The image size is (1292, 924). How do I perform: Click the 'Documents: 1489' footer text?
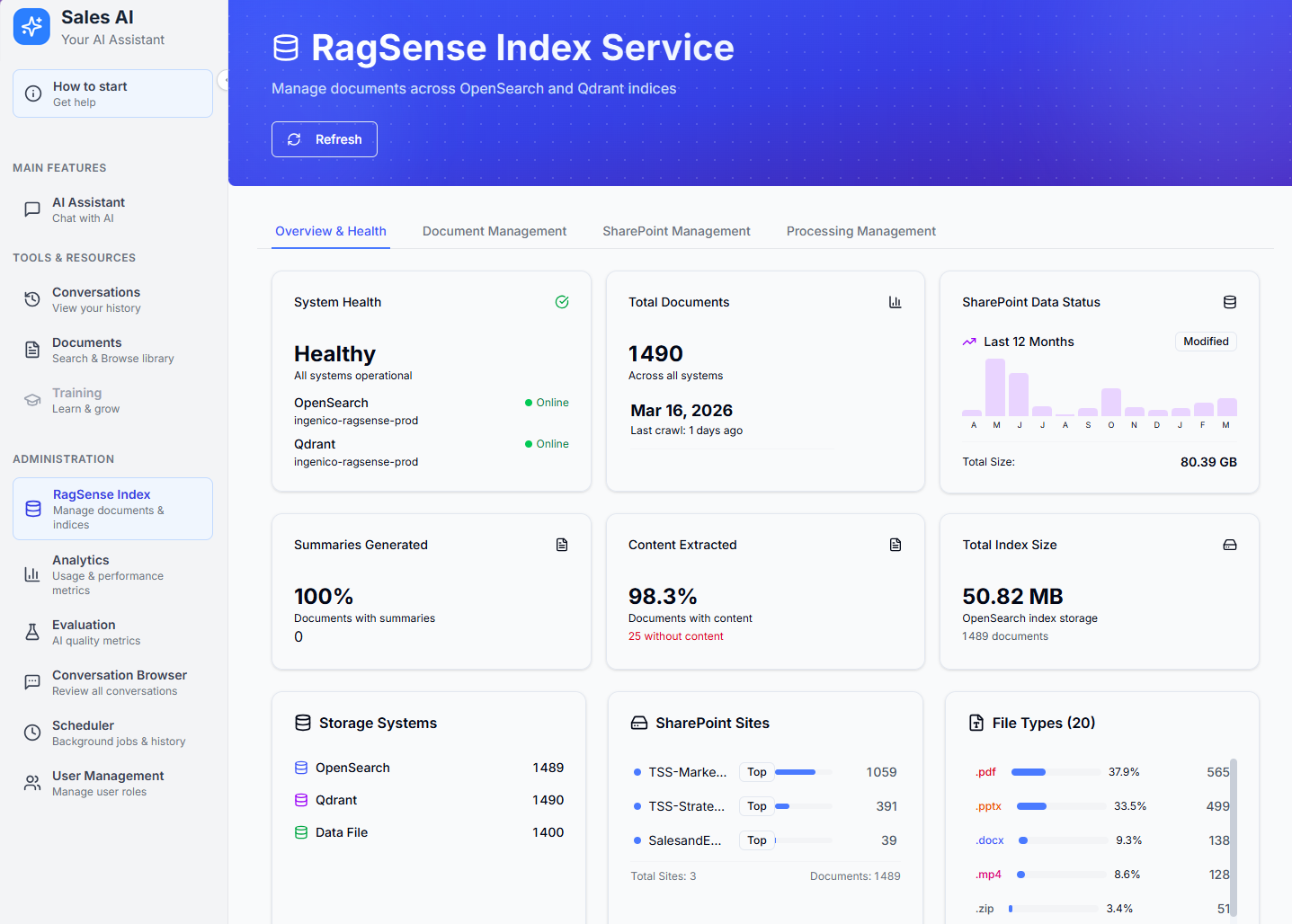[855, 876]
